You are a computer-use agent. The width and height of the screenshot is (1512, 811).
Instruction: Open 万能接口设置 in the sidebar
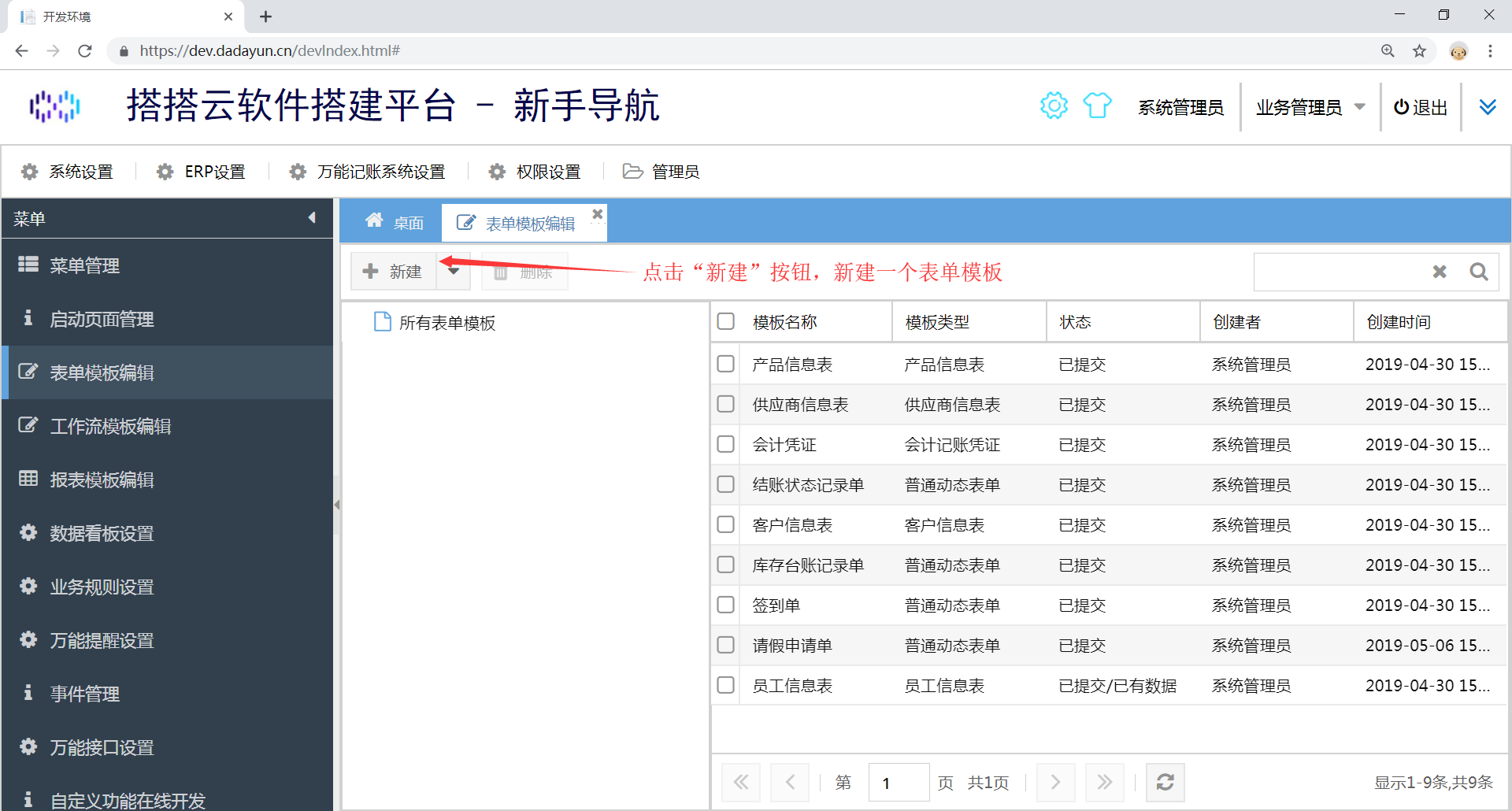[x=167, y=747]
